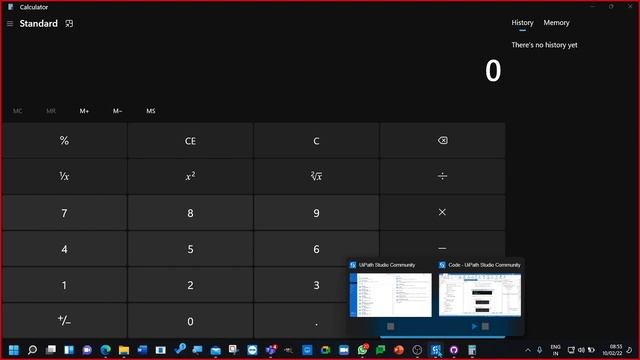Click stop button under Code UiPath preview
640x360 pixels.
click(x=485, y=326)
